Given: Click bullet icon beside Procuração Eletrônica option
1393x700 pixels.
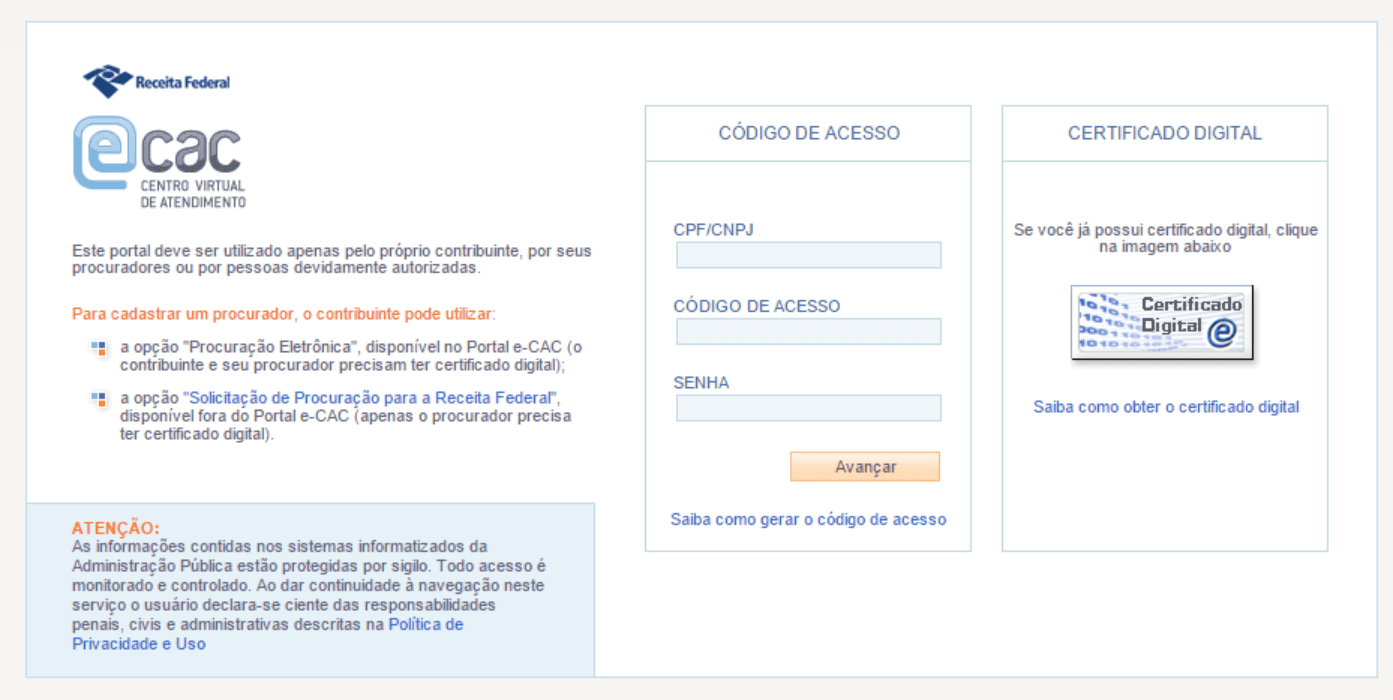Looking at the screenshot, I should pos(99,348).
